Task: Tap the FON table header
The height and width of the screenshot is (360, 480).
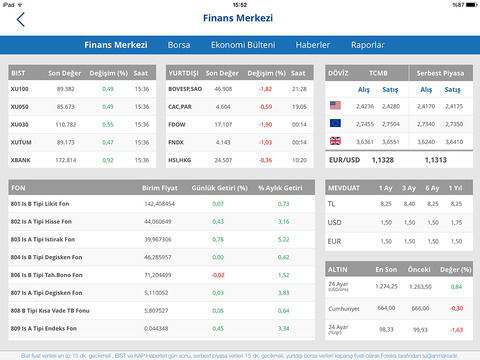Action: tap(161, 188)
